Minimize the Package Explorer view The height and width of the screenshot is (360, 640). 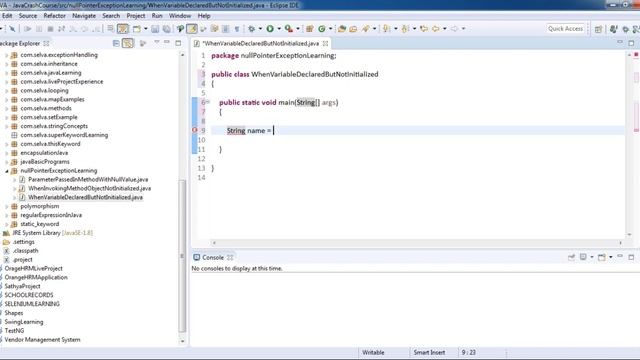(167, 42)
